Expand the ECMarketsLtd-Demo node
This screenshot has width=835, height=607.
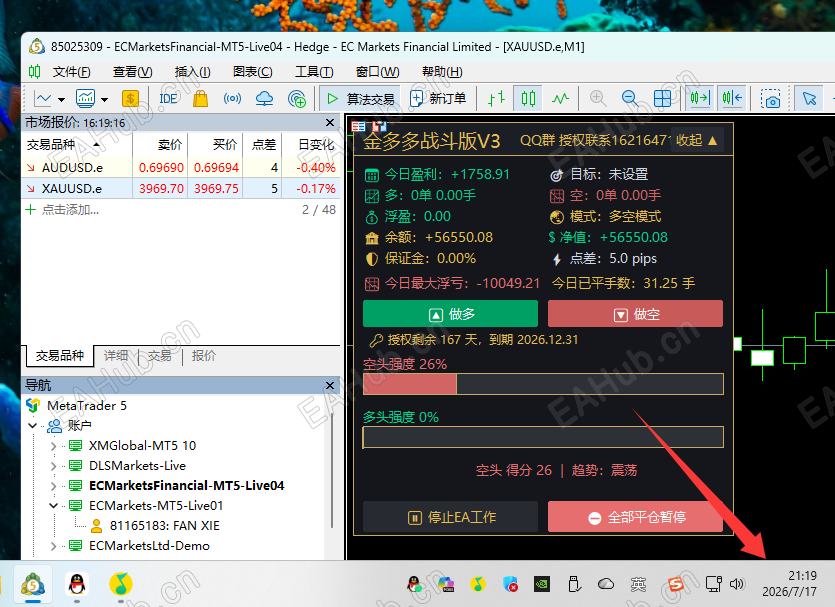pyautogui.click(x=53, y=546)
